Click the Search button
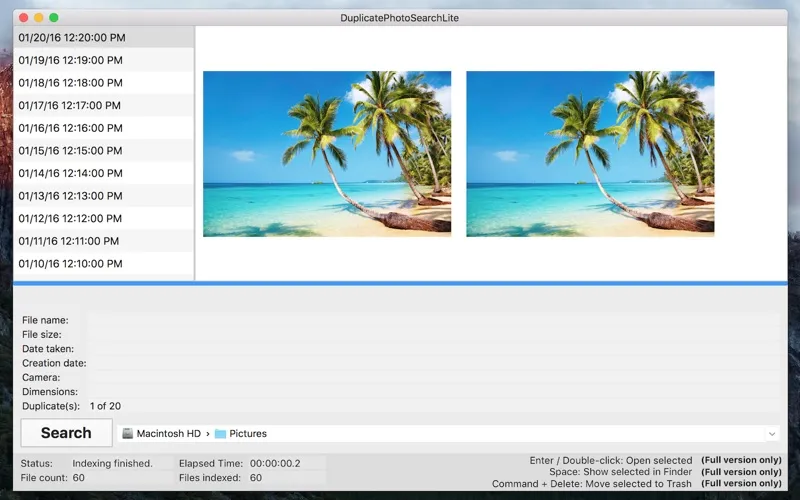 (x=66, y=433)
